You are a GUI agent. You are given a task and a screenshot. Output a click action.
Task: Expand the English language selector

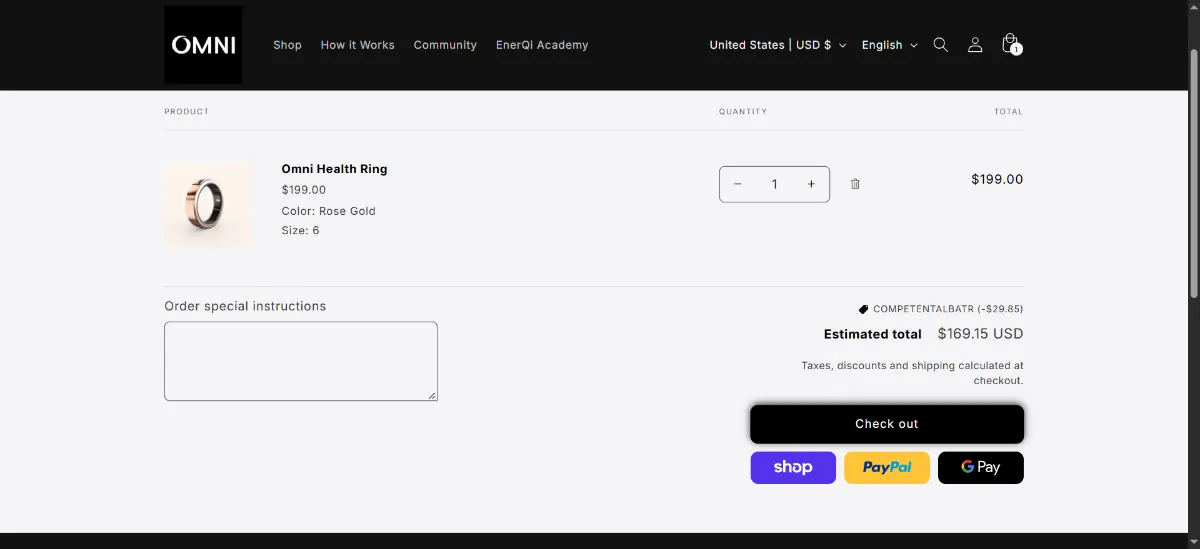coord(890,45)
